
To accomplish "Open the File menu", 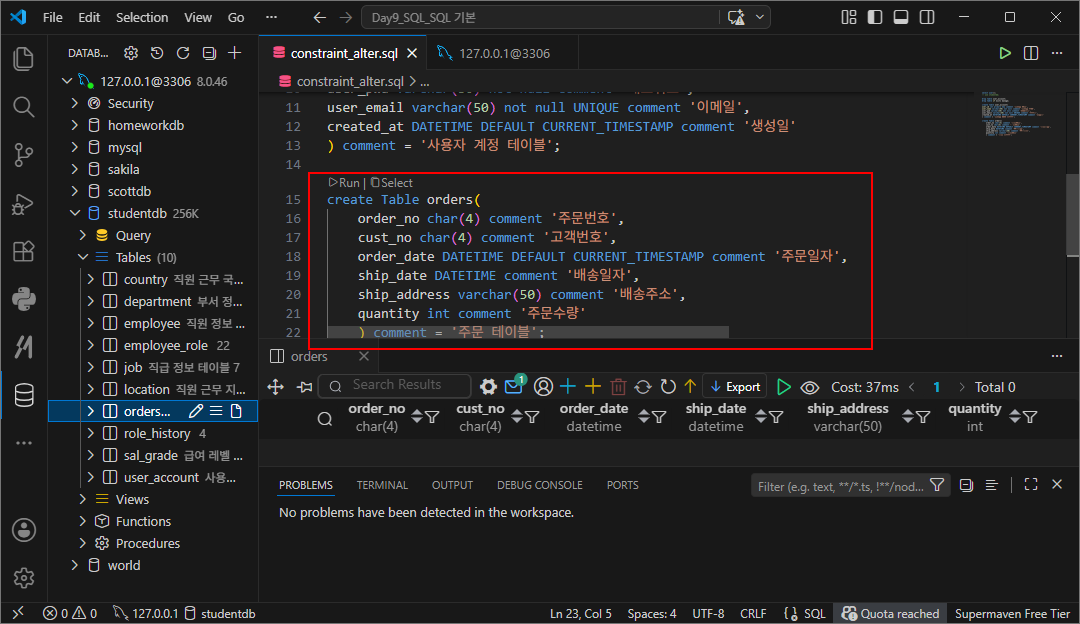I will 52,17.
